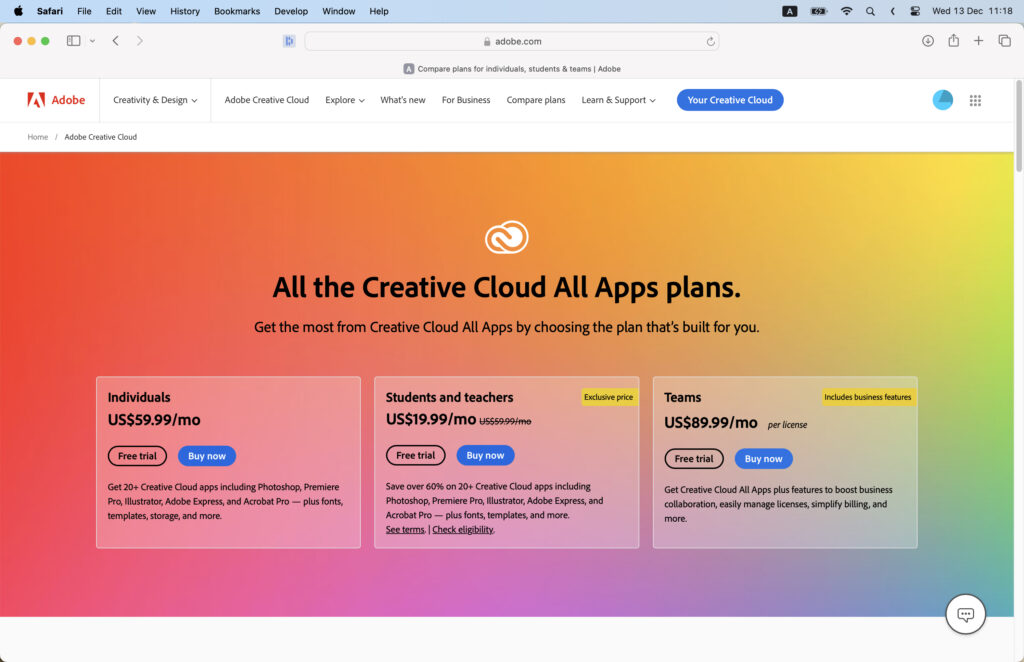Toggle the Safari sidebar icon

pyautogui.click(x=72, y=40)
